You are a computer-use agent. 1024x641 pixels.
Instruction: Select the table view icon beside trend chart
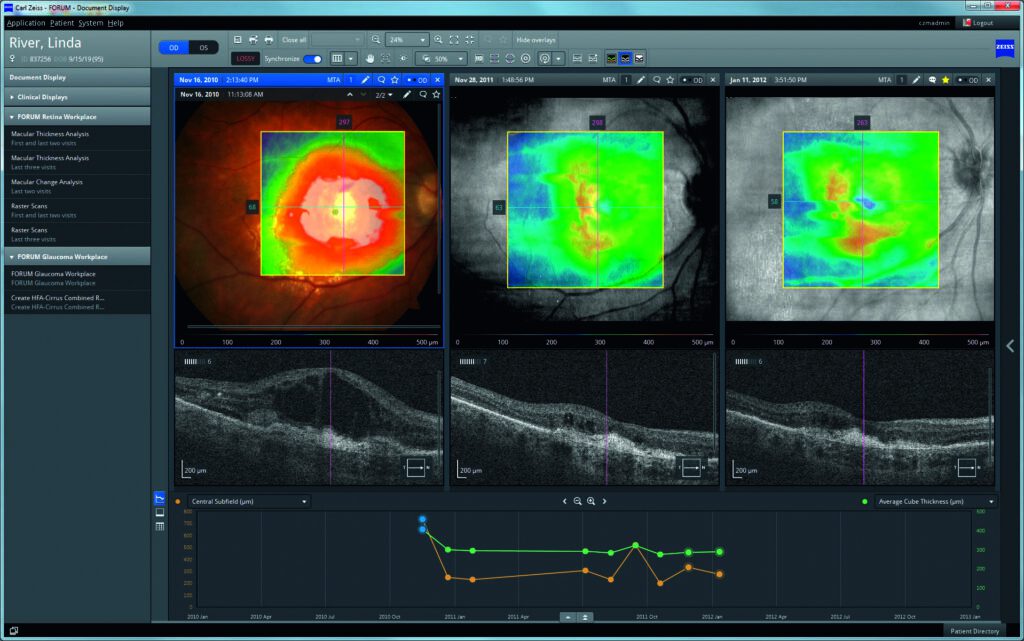159,526
